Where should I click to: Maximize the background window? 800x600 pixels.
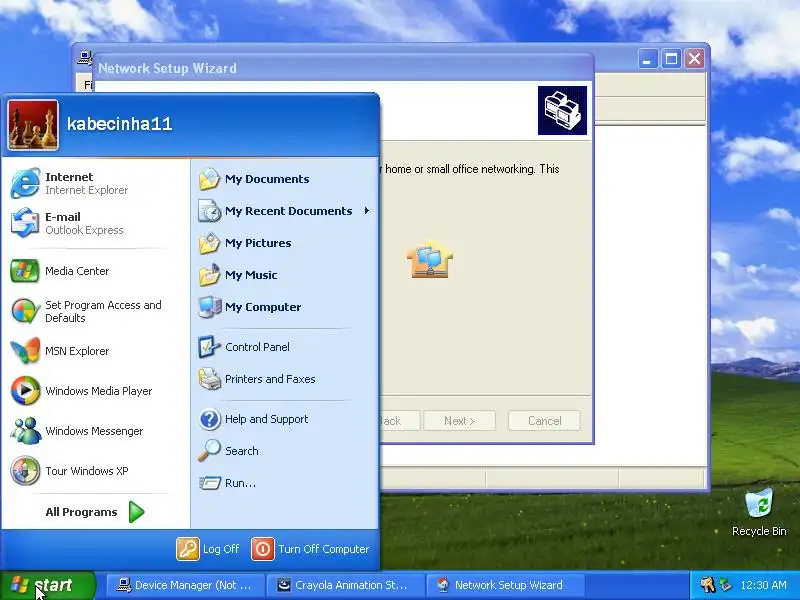671,59
